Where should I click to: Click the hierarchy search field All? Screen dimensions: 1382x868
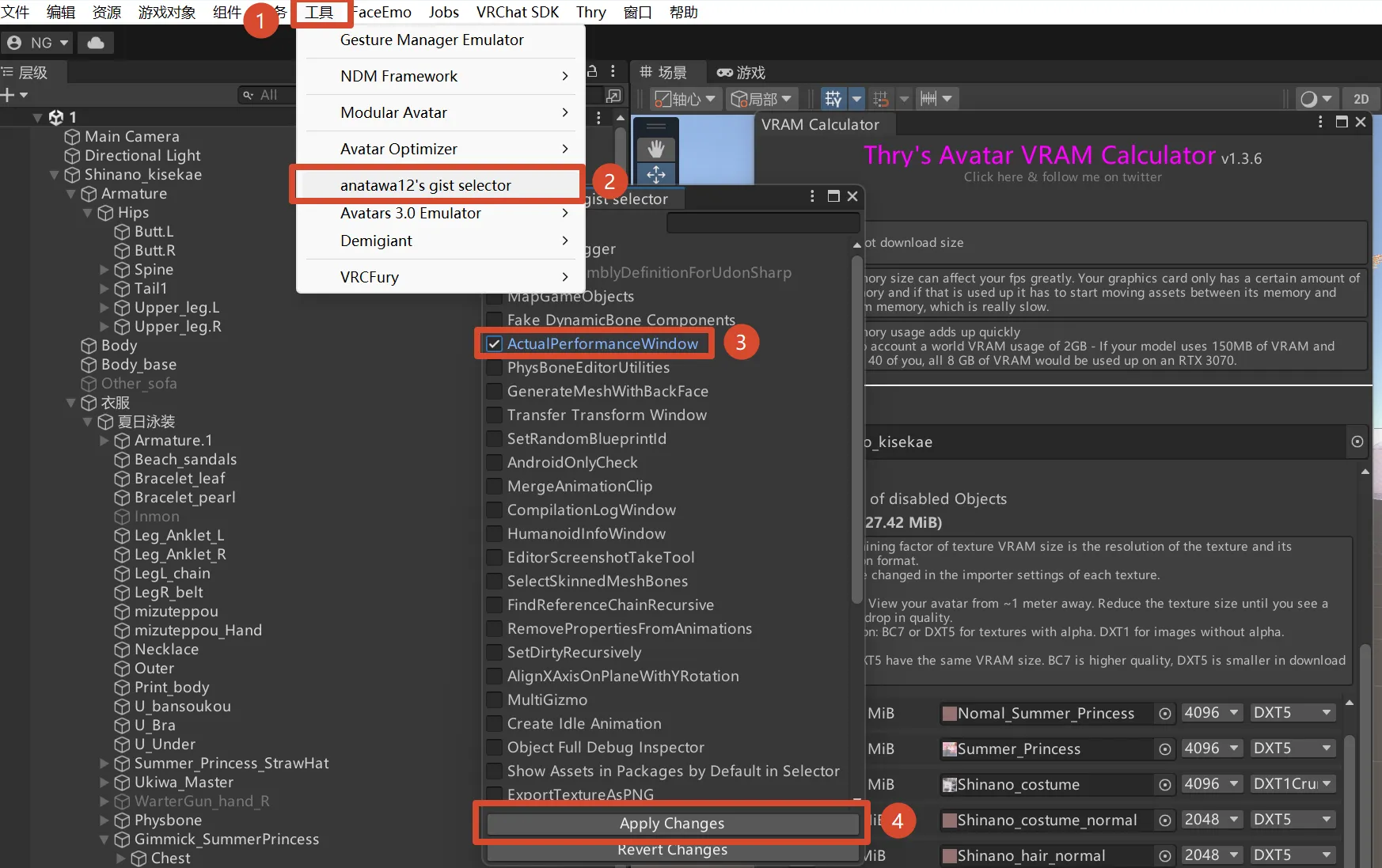click(x=267, y=95)
